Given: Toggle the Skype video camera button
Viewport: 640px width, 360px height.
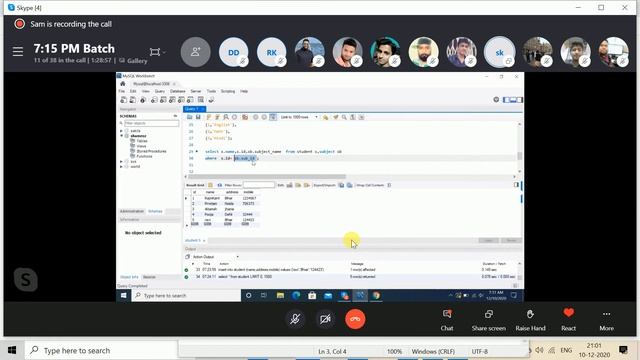Looking at the screenshot, I should pos(325,319).
